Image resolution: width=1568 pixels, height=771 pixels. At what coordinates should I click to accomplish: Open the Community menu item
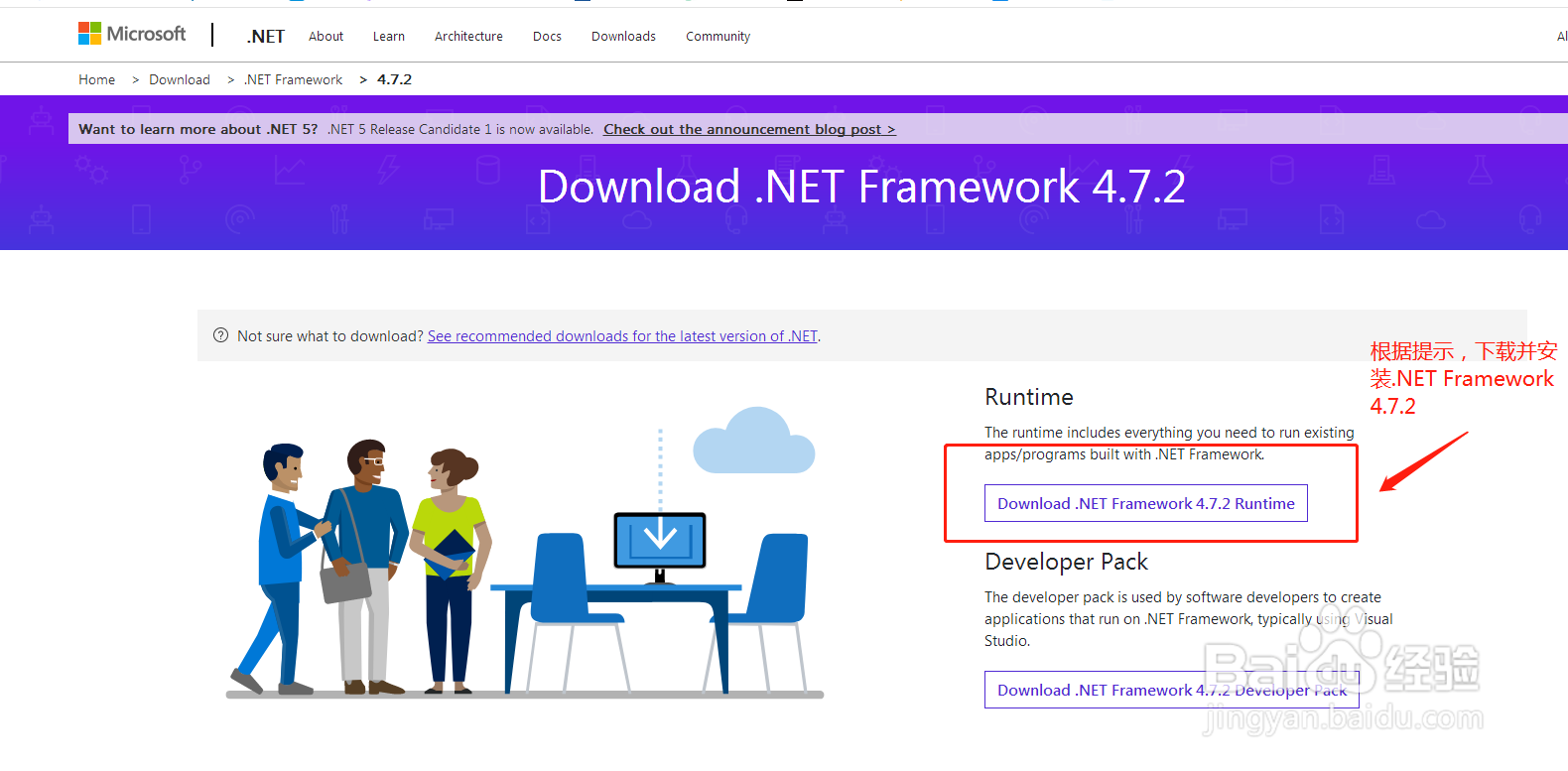[718, 37]
